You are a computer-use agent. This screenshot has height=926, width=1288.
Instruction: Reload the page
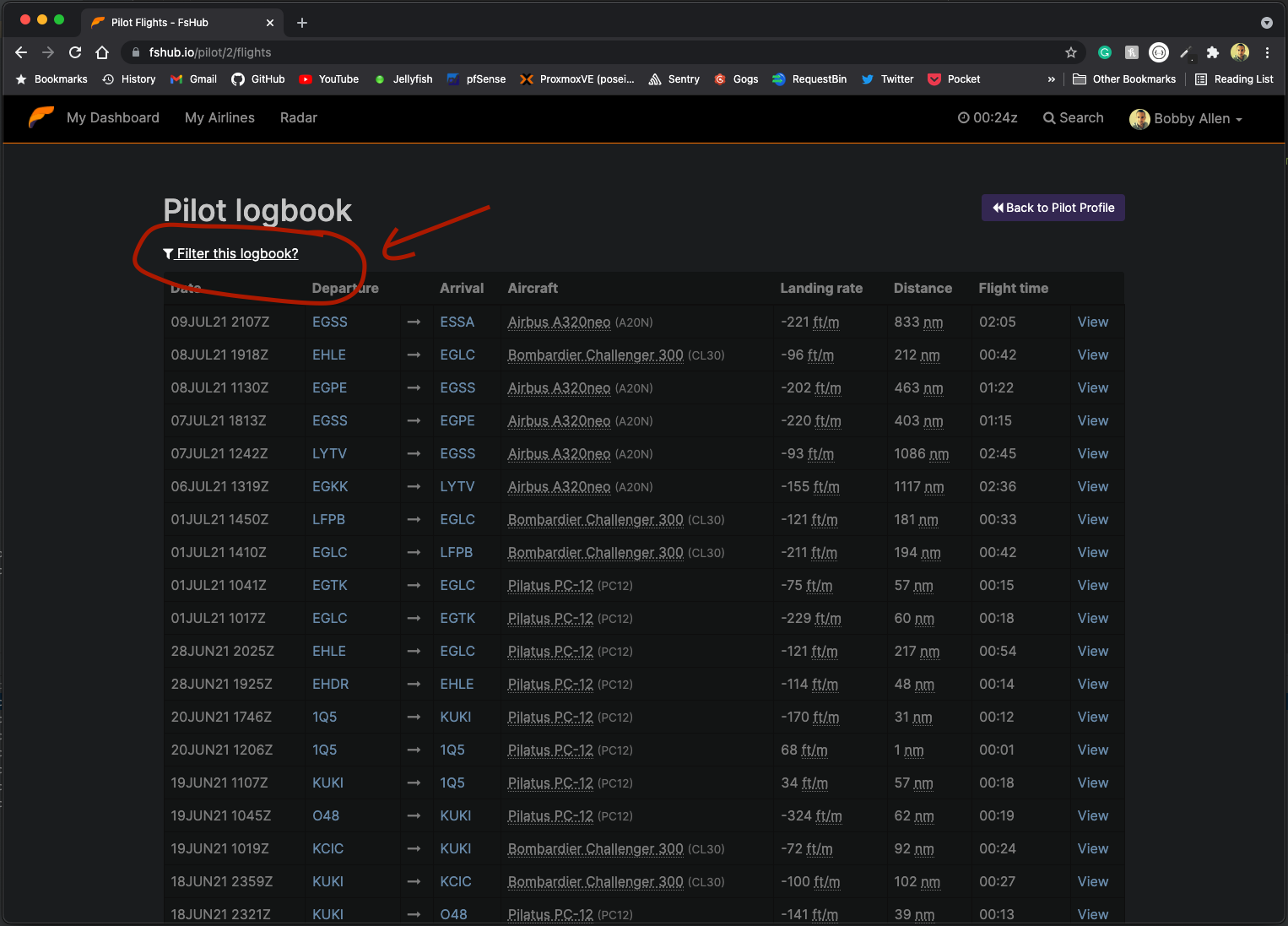74,51
